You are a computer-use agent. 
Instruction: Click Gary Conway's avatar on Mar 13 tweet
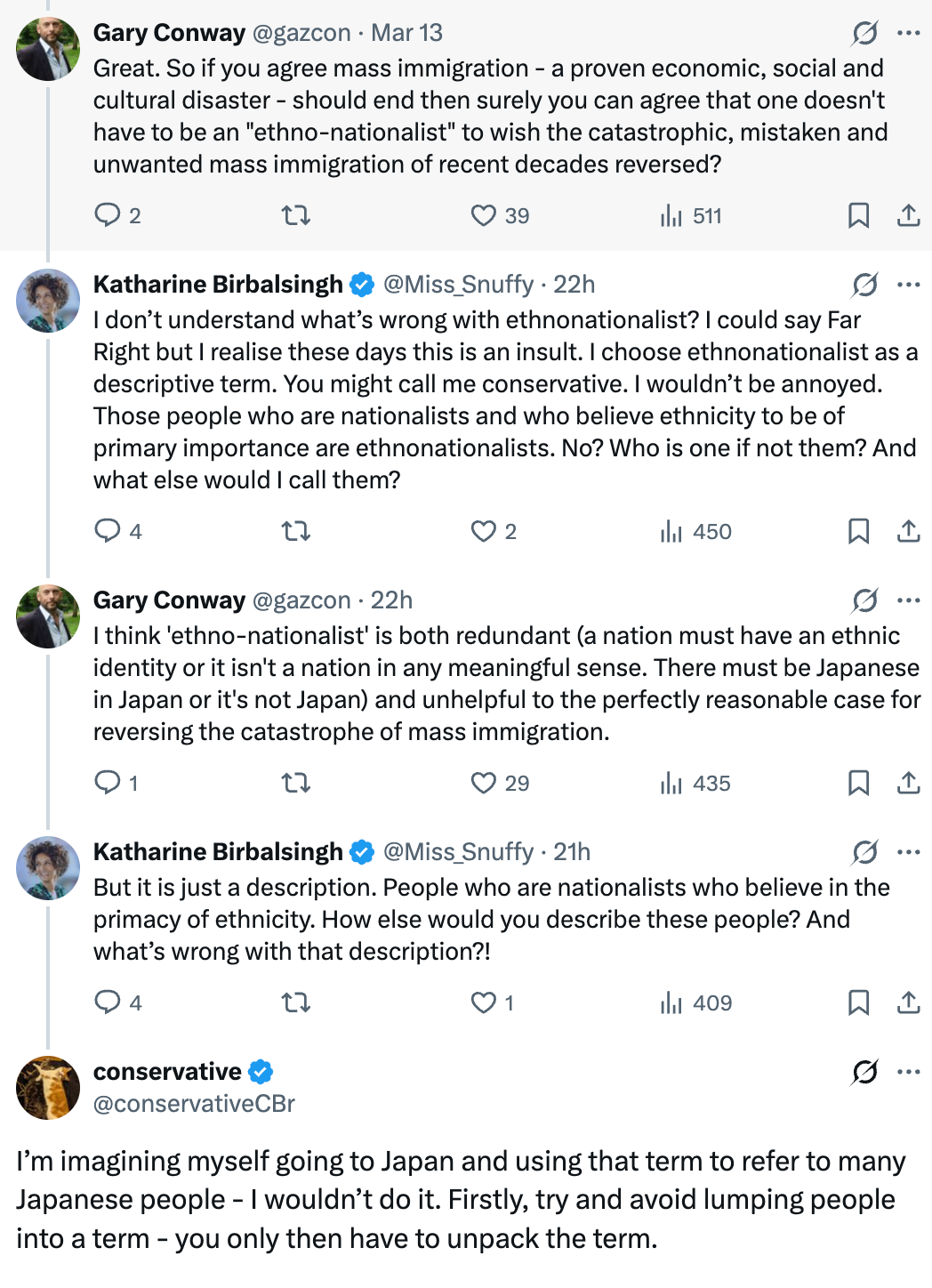point(48,49)
